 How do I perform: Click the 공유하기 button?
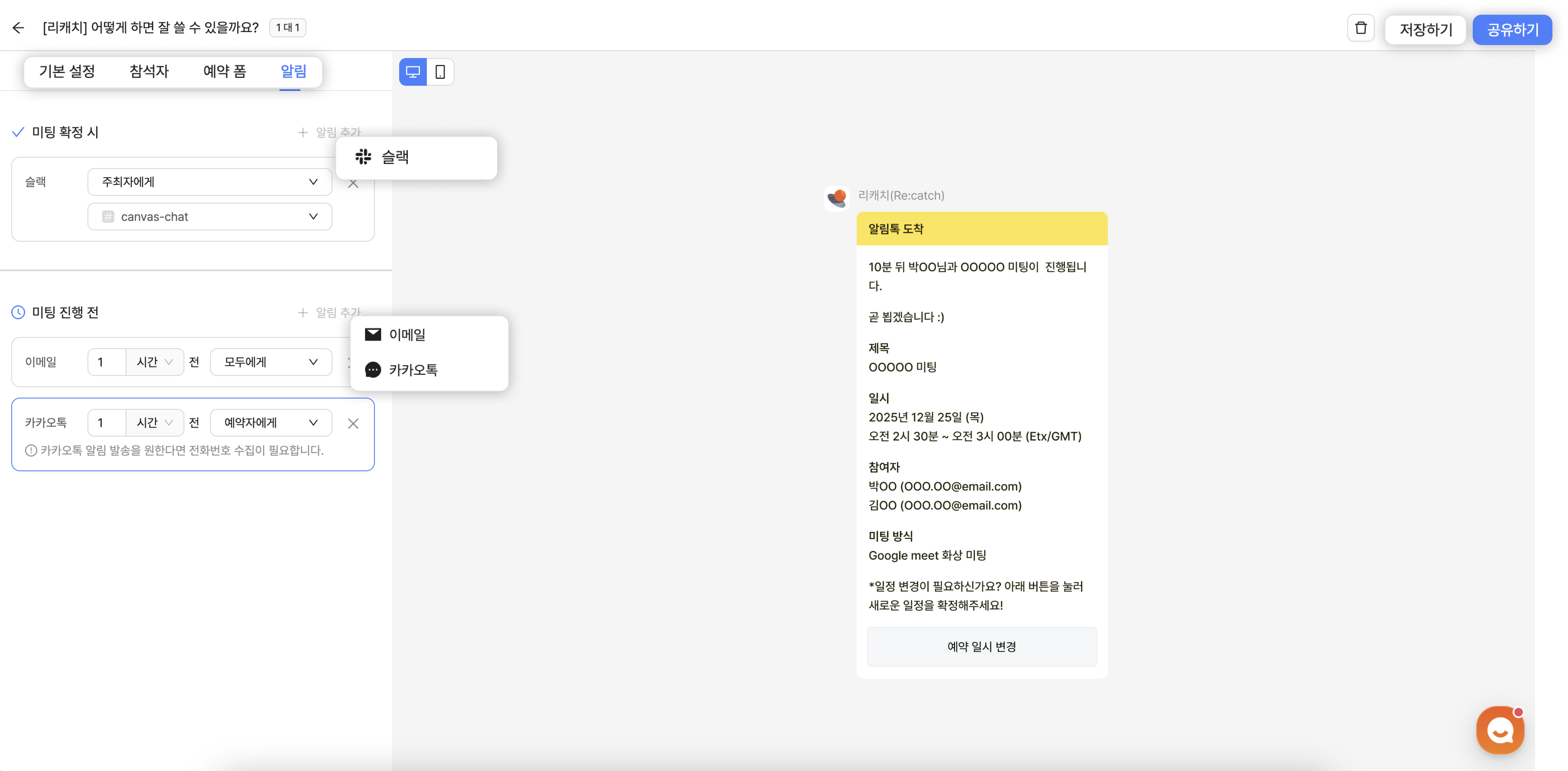coord(1512,29)
